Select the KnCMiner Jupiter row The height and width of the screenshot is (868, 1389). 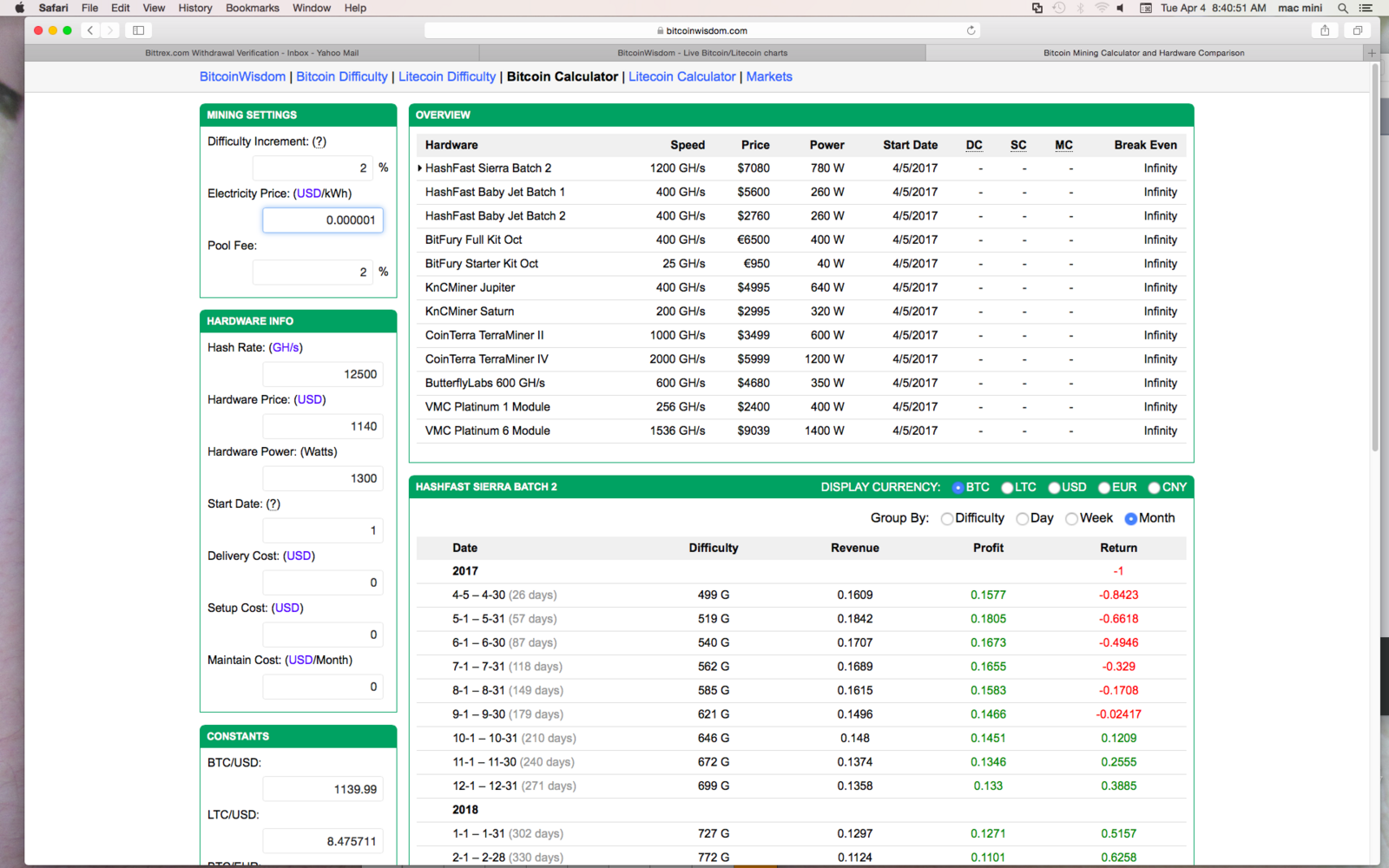(801, 287)
